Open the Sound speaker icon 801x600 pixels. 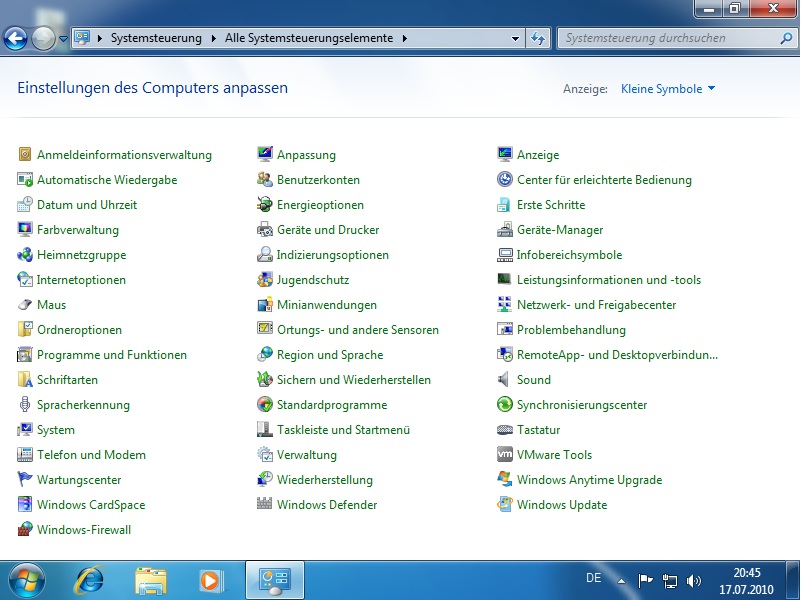(506, 380)
